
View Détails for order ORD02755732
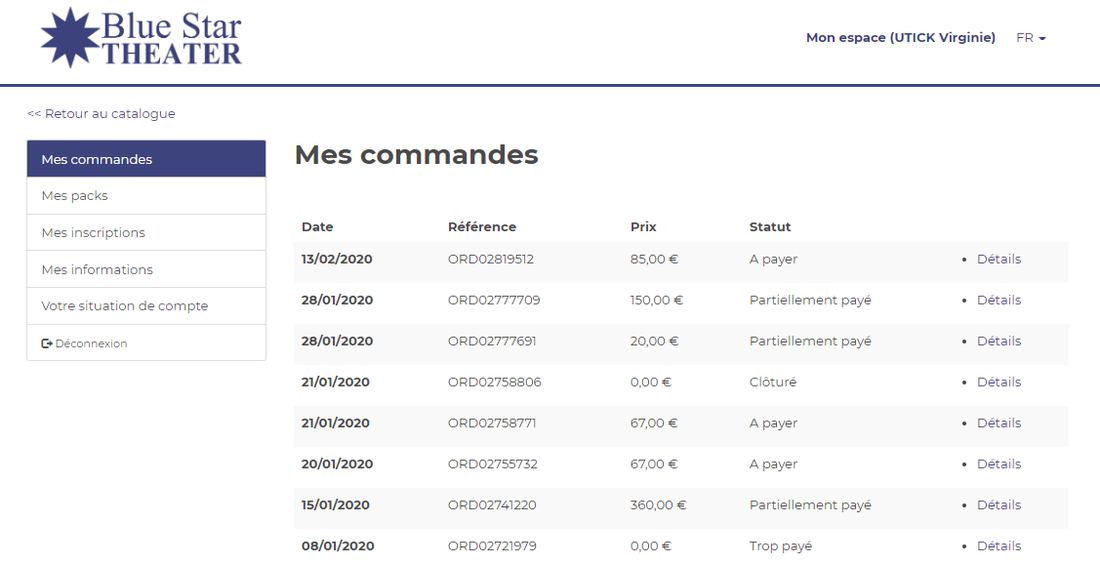[998, 464]
